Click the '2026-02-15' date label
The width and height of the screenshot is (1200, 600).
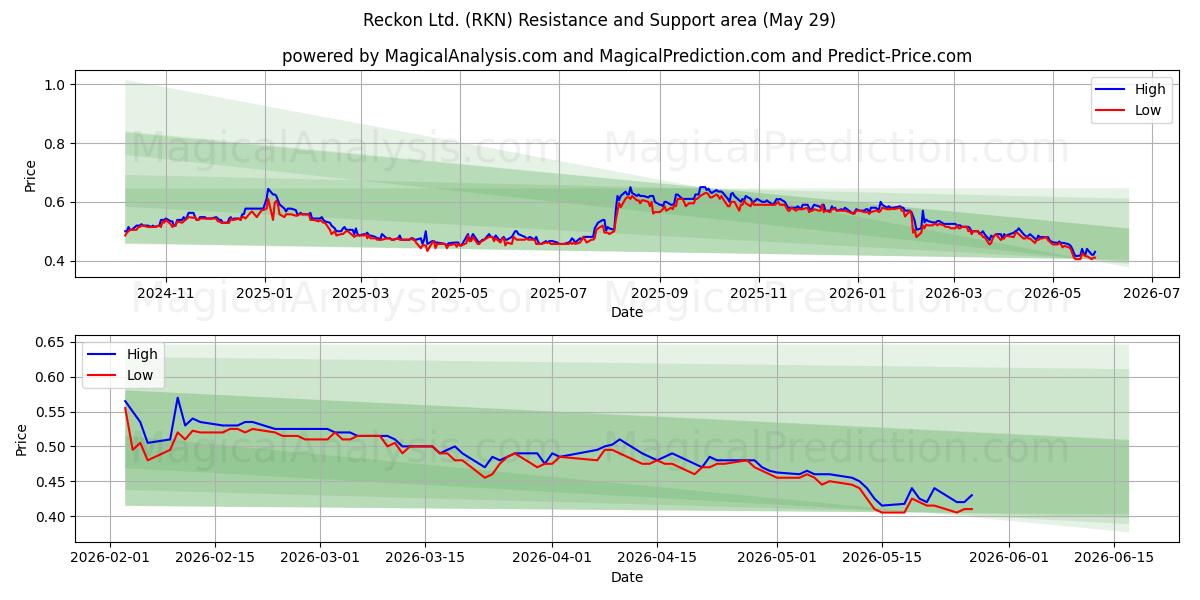coord(215,558)
